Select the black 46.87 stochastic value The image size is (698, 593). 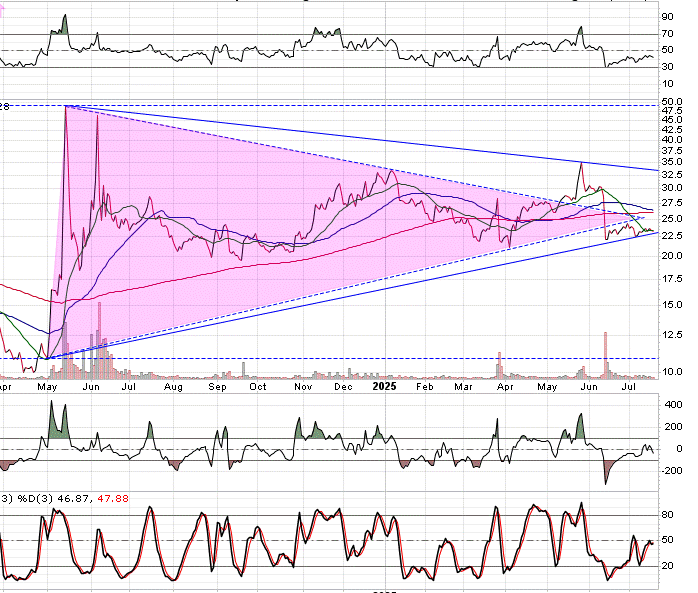point(73,499)
